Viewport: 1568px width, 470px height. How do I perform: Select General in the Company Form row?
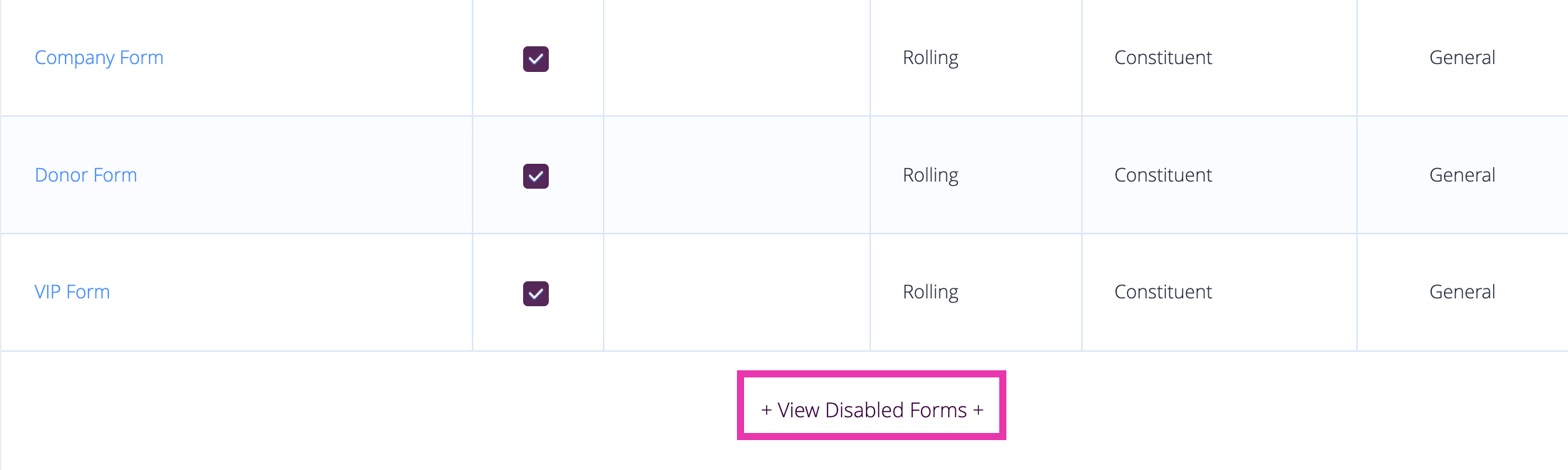point(1463,58)
